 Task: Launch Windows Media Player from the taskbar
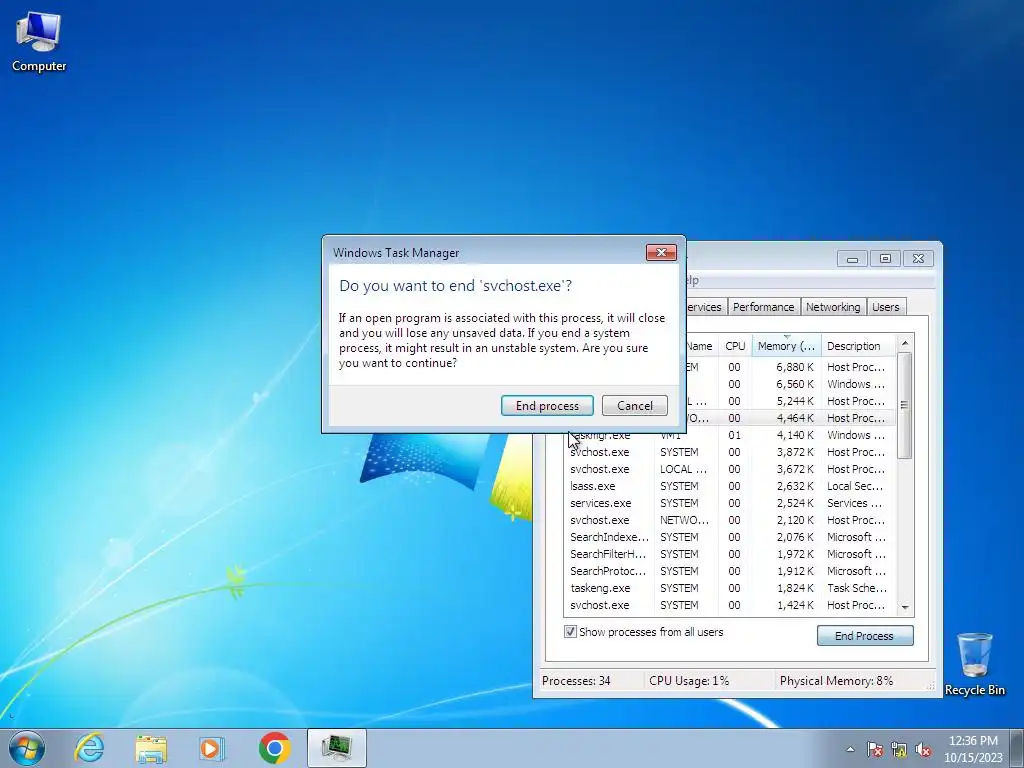pyautogui.click(x=212, y=748)
